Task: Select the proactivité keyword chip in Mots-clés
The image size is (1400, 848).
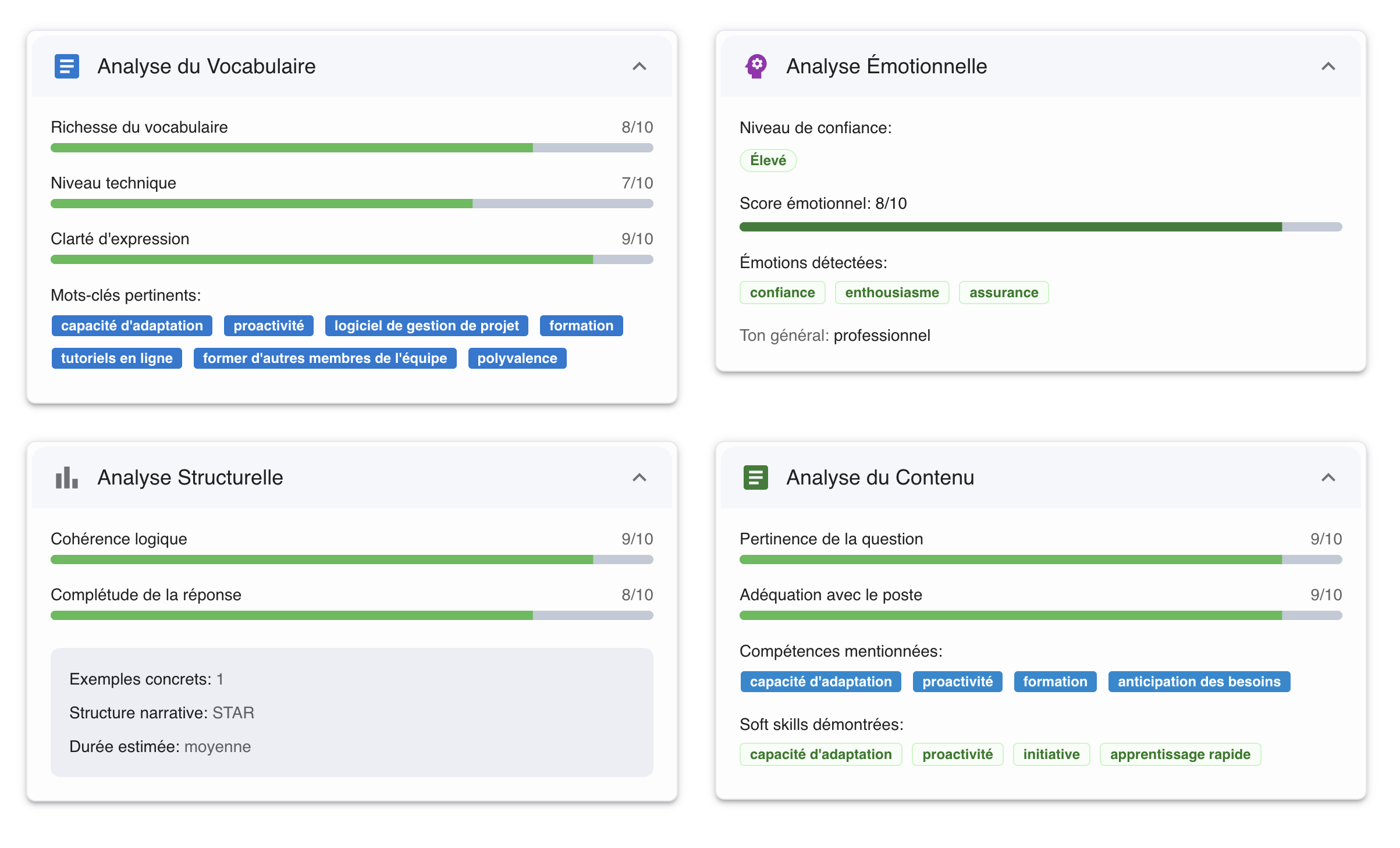Action: [x=269, y=326]
